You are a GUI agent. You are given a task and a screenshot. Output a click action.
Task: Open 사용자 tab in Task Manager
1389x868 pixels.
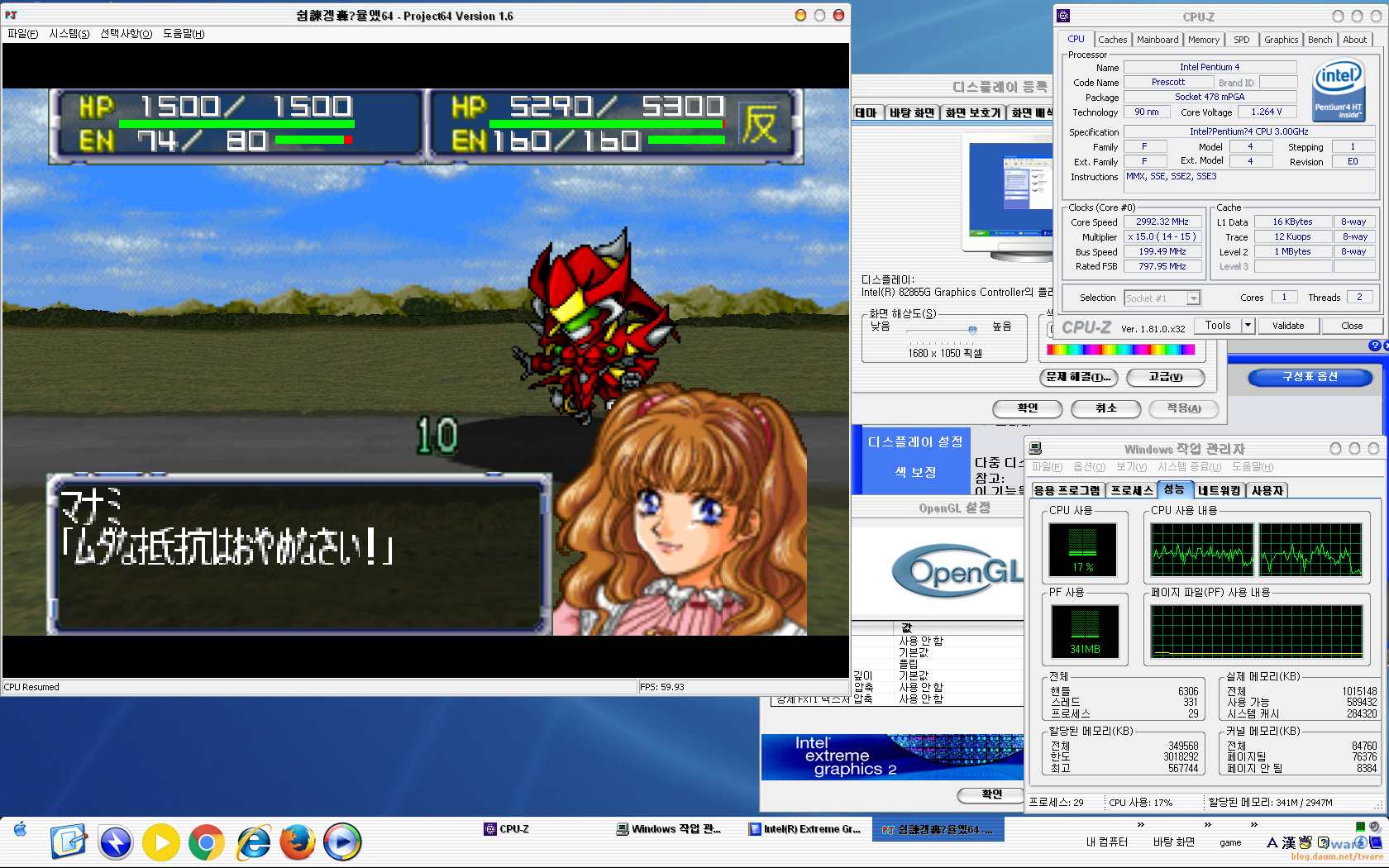[1267, 490]
